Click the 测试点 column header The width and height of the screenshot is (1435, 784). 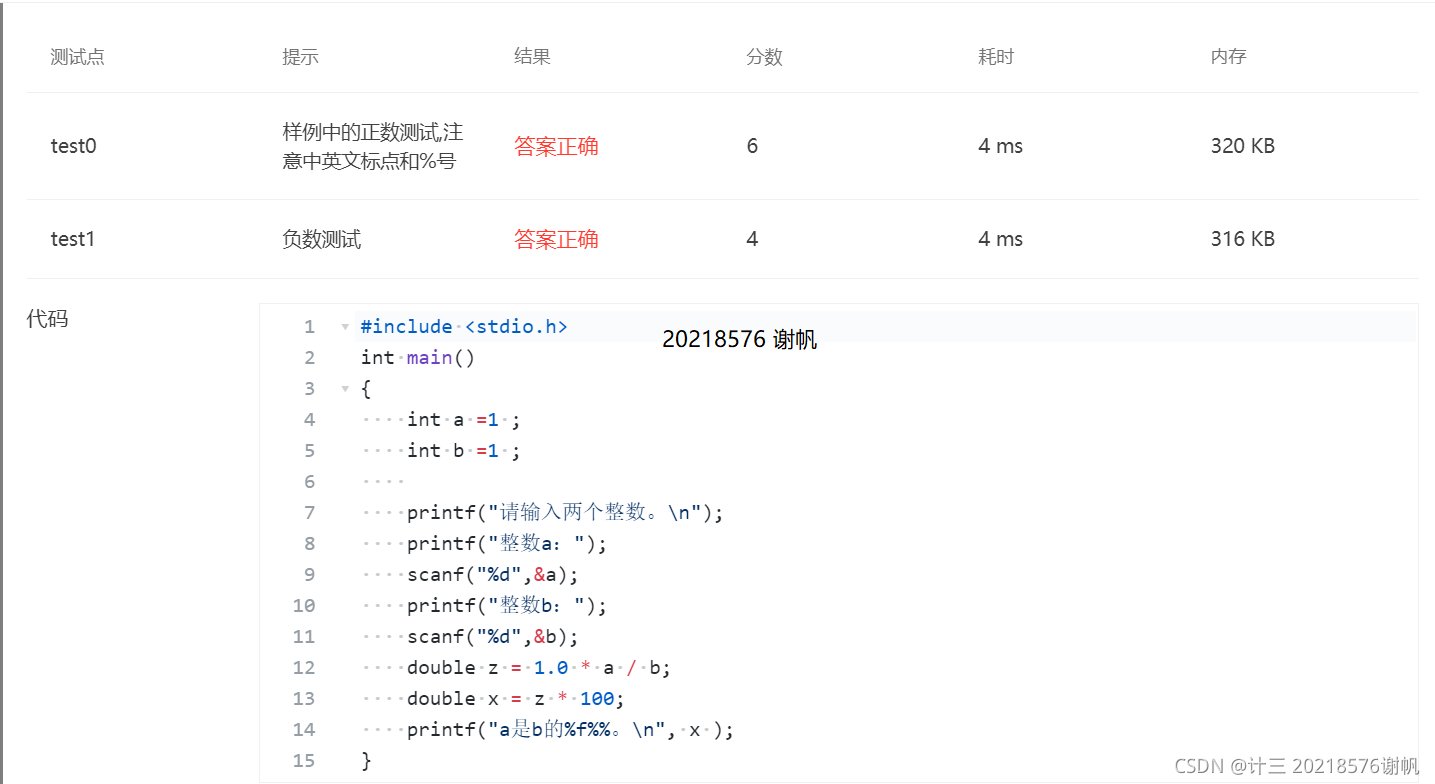[x=78, y=57]
